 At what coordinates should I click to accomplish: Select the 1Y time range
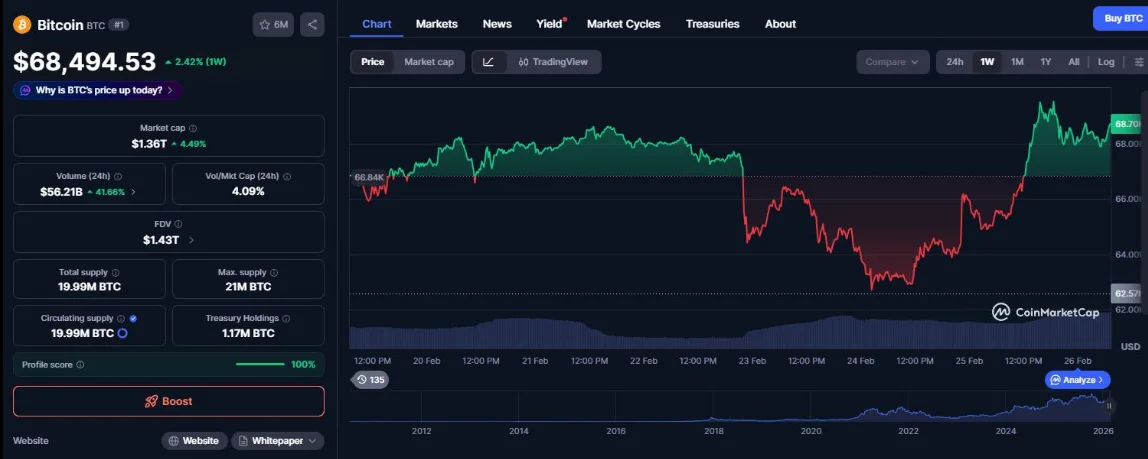(x=1045, y=62)
